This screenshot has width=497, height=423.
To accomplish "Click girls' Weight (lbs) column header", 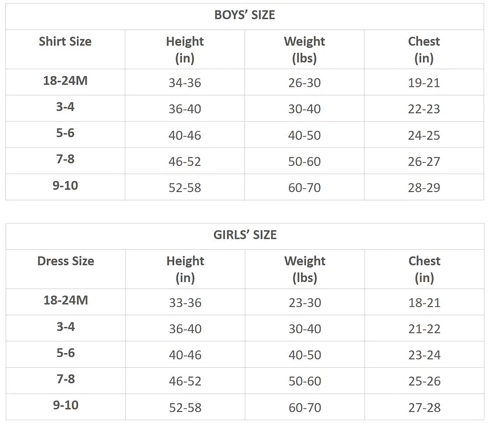I will (305, 269).
